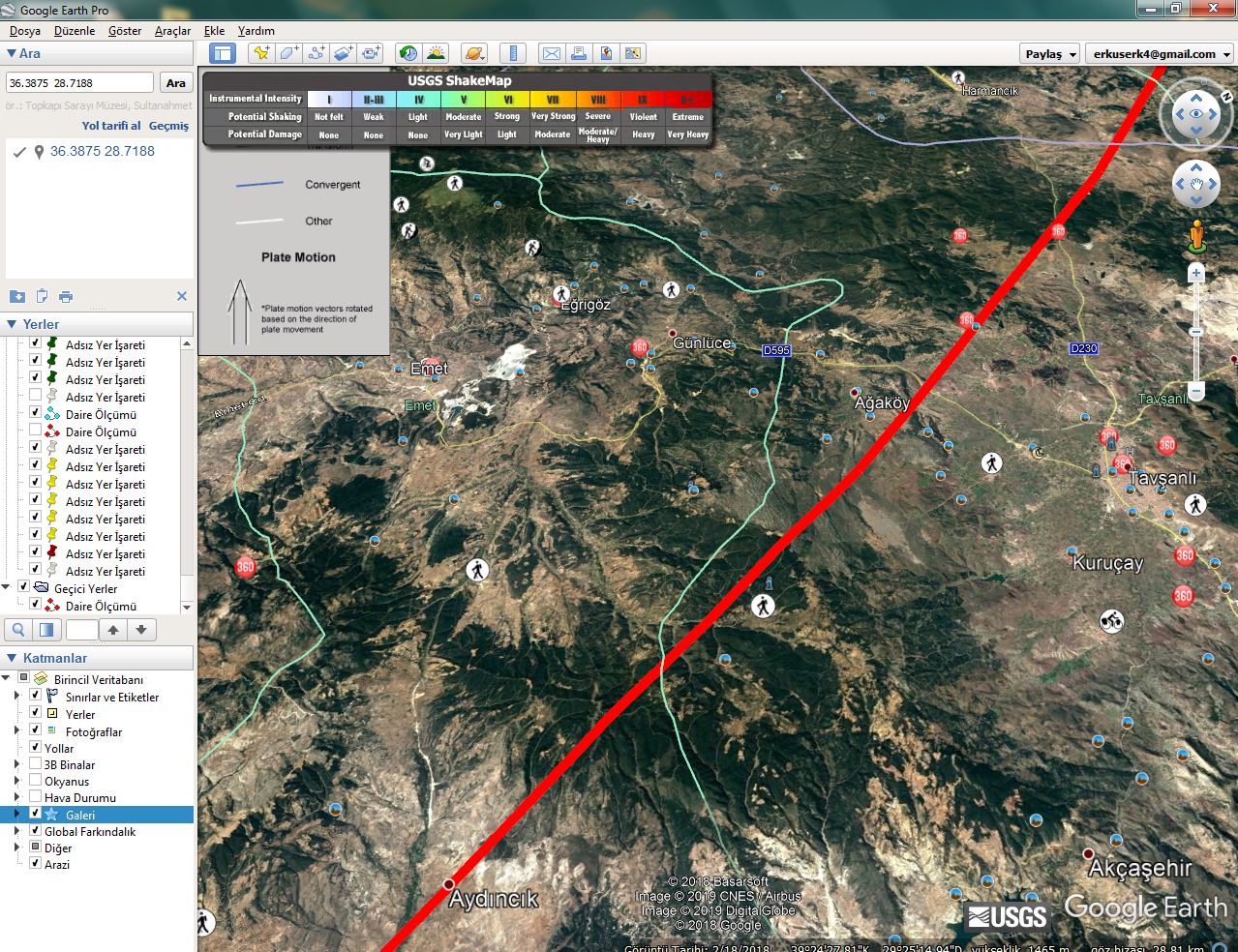Image resolution: width=1238 pixels, height=952 pixels.
Task: Uncheck the Global Farkındalık layer
Action: pyautogui.click(x=35, y=831)
